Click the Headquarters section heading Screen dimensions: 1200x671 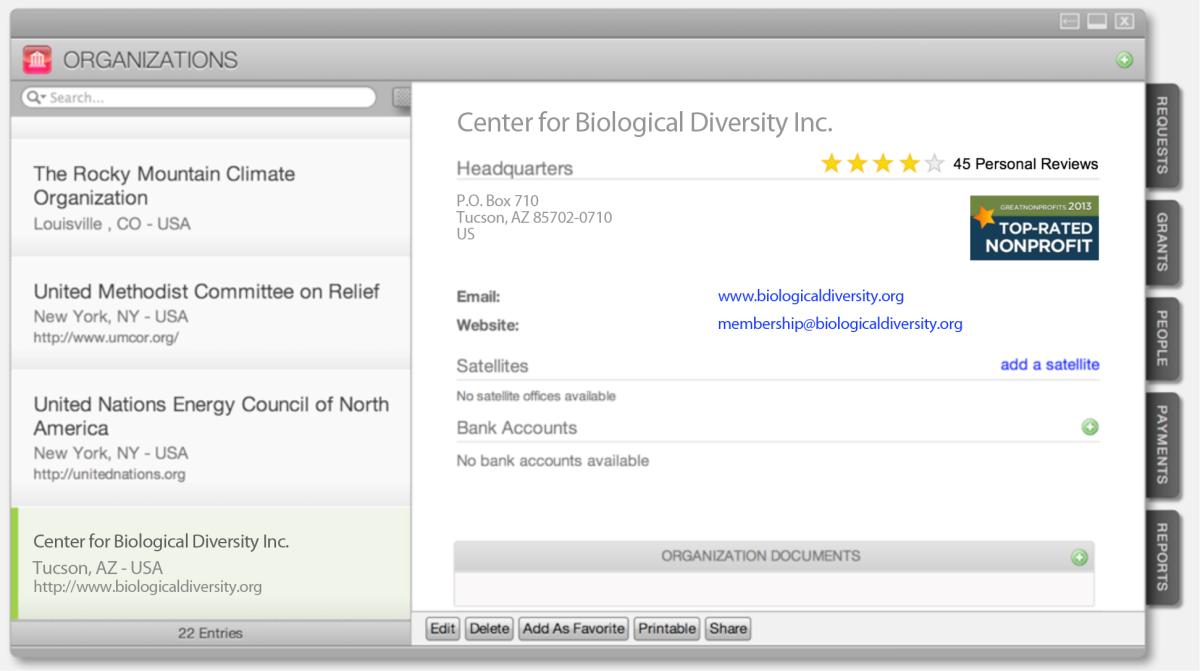coord(515,168)
